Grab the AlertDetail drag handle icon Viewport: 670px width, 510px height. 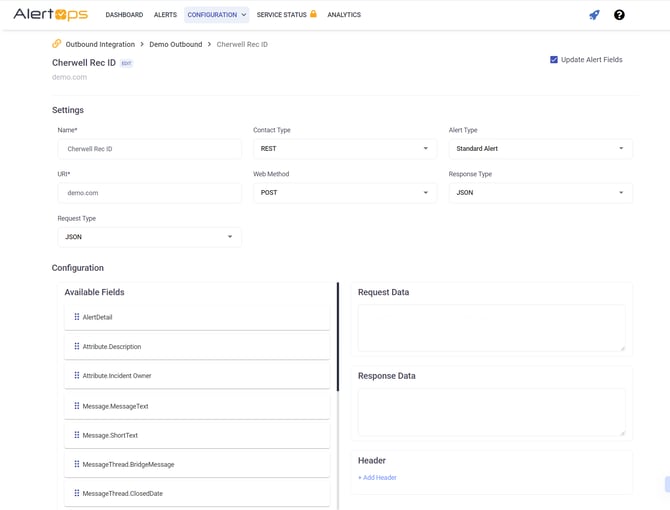tap(77, 317)
